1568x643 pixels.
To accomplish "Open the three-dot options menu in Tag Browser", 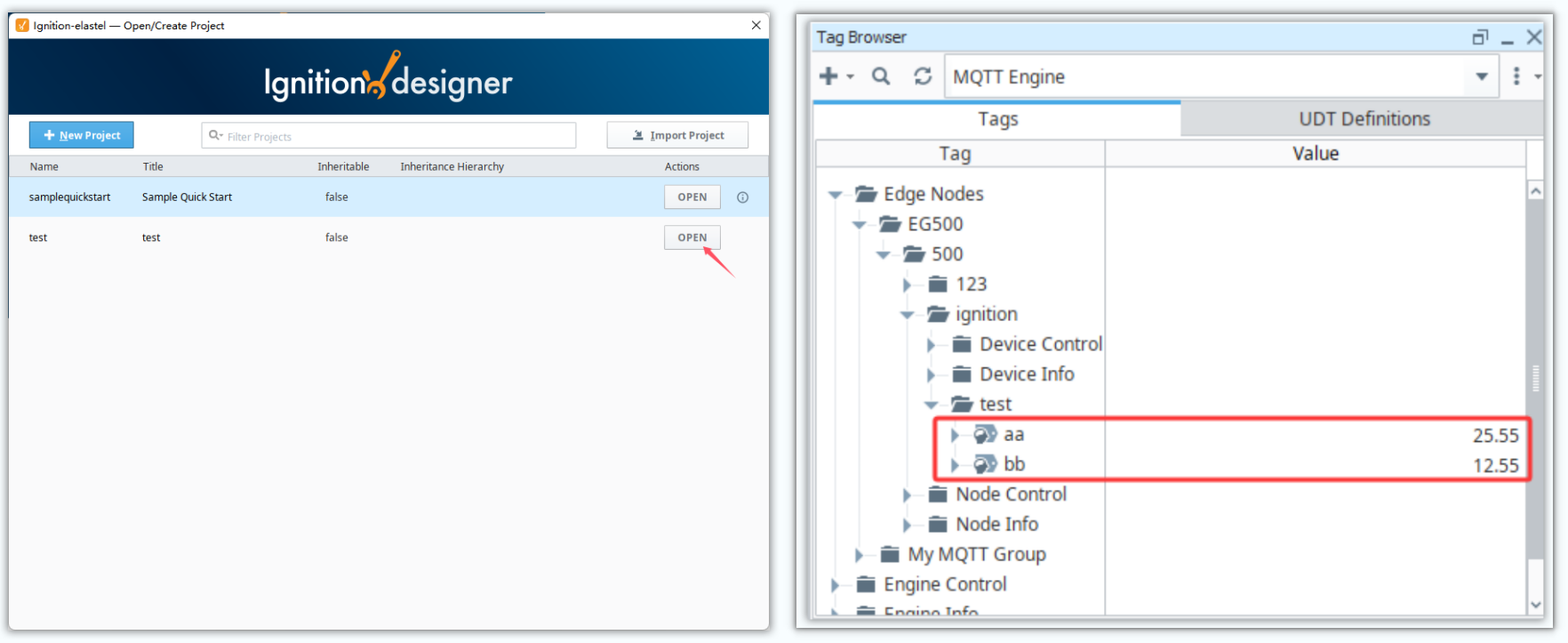I will click(1516, 76).
